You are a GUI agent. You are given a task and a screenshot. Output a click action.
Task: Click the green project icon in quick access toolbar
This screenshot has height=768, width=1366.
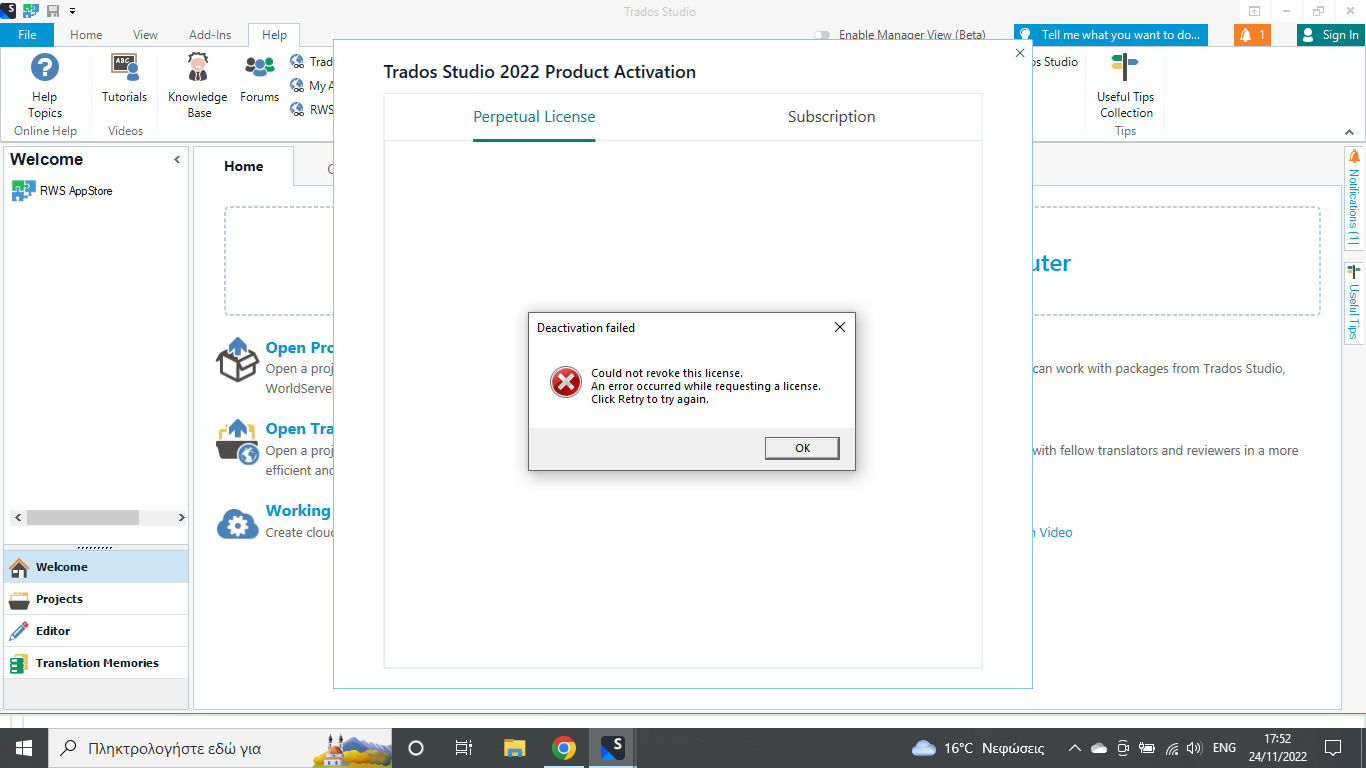point(31,11)
